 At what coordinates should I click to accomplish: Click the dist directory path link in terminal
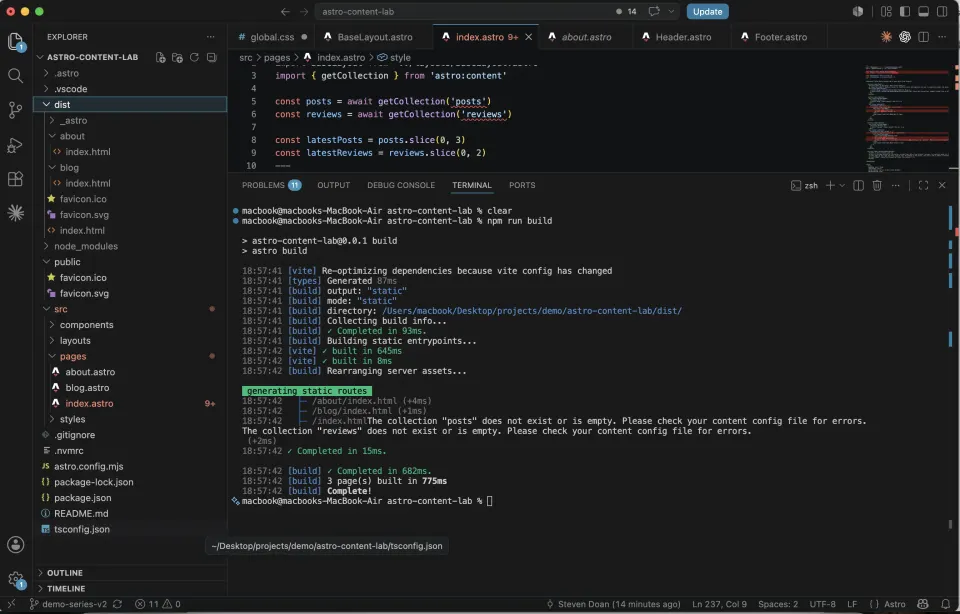click(x=531, y=310)
